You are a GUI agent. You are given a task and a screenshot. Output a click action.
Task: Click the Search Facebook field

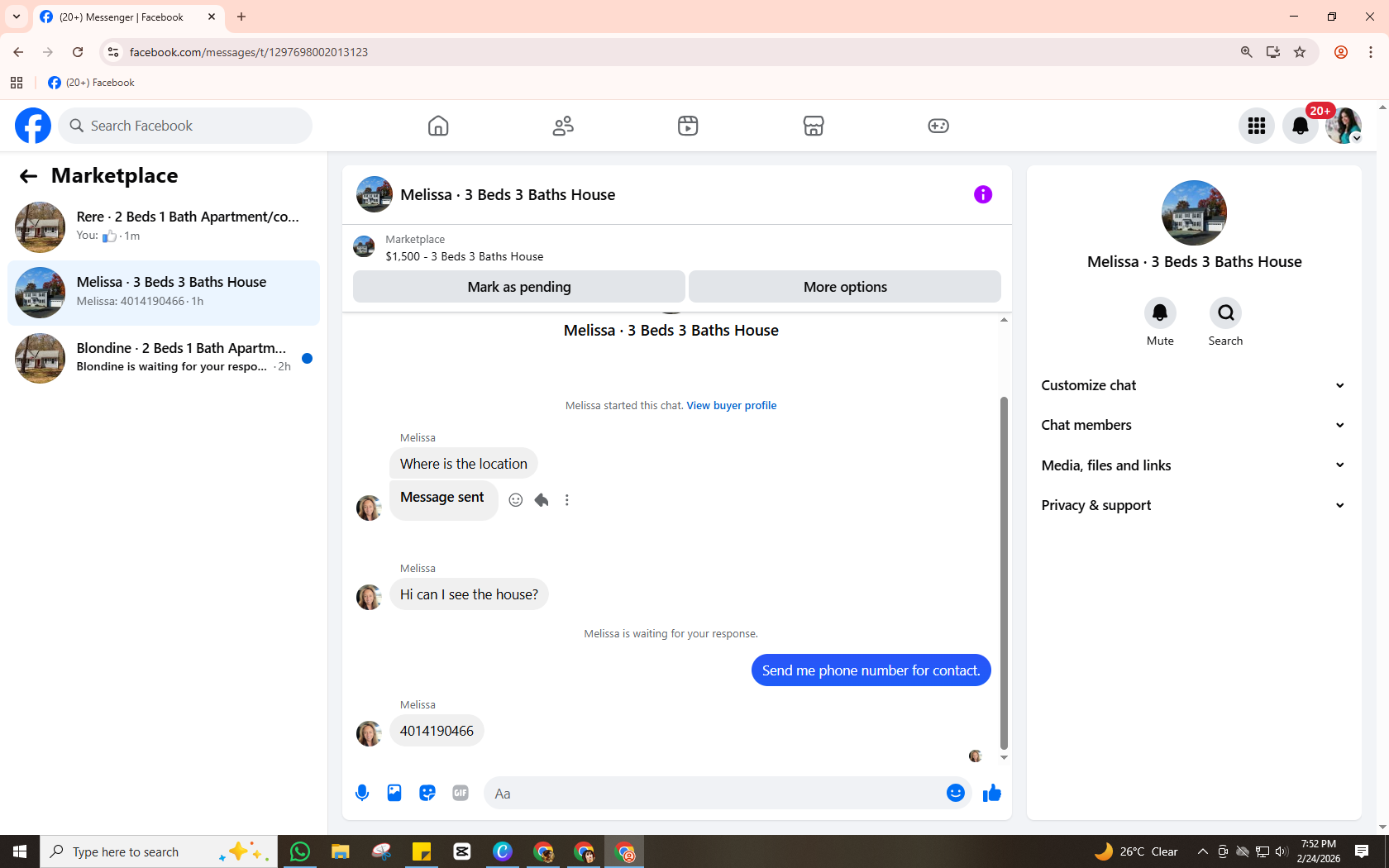[x=185, y=126]
